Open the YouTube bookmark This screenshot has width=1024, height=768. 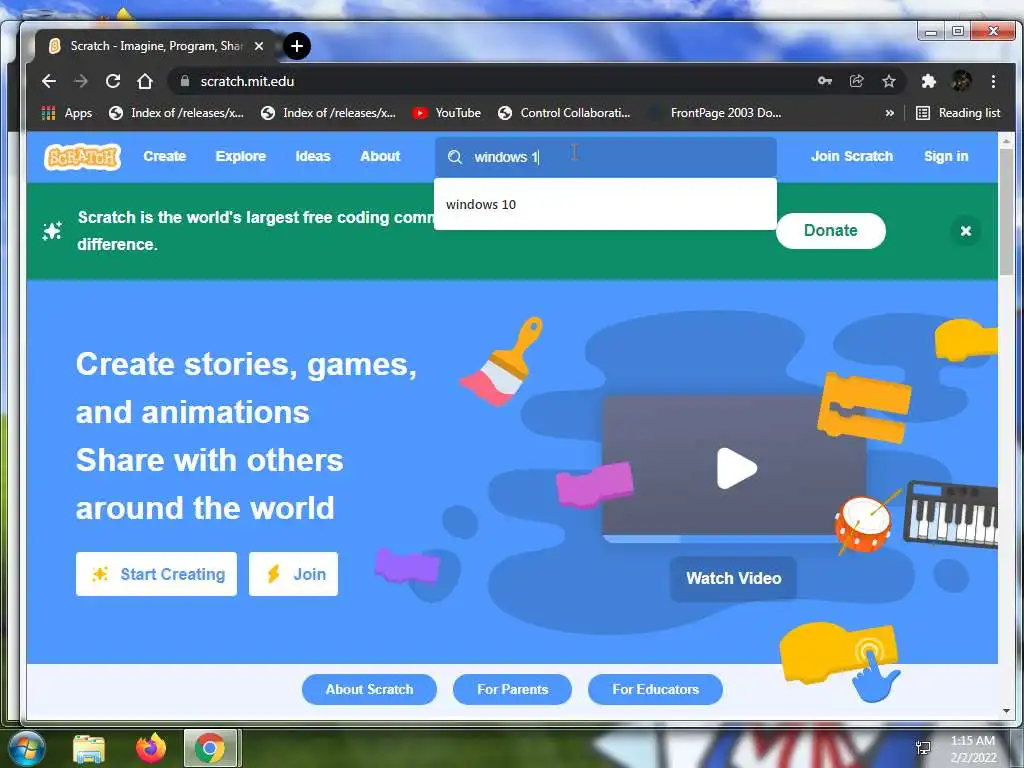click(447, 113)
